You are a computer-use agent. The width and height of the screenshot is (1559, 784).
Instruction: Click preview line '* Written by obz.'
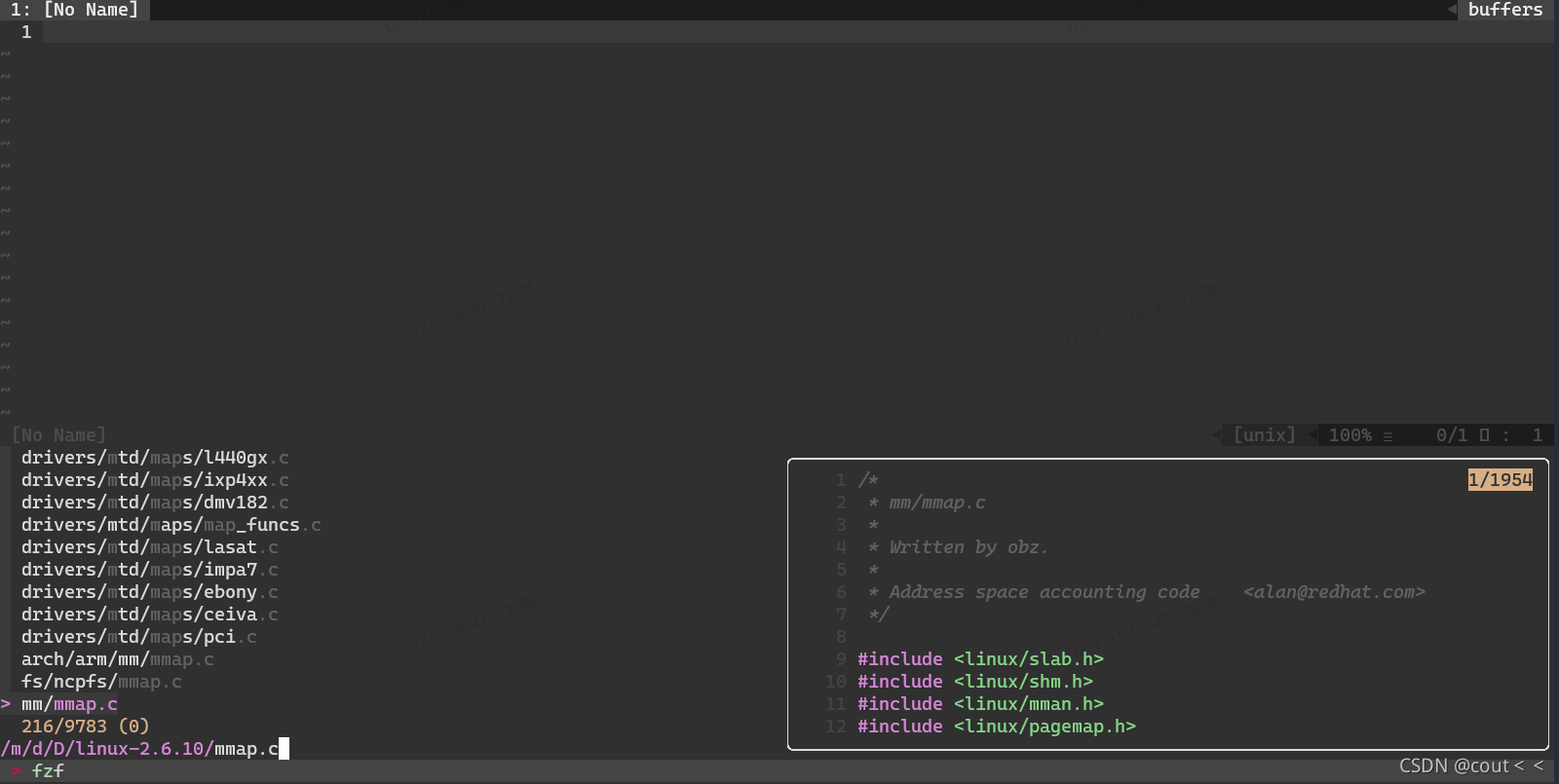(x=959, y=547)
